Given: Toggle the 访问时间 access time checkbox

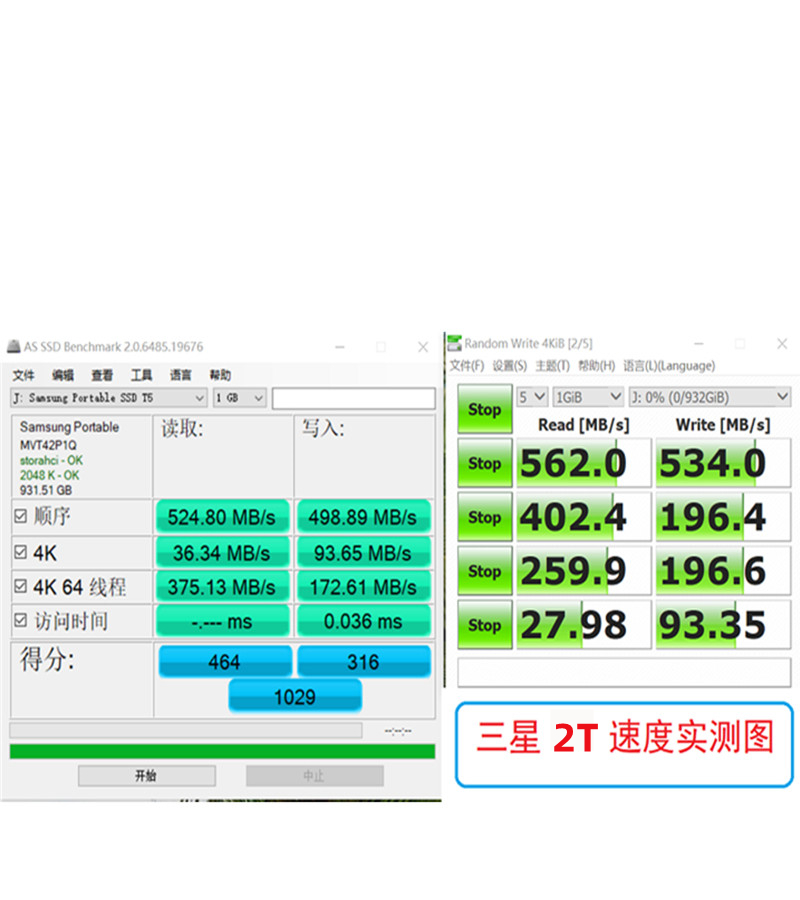Looking at the screenshot, I should point(20,620).
